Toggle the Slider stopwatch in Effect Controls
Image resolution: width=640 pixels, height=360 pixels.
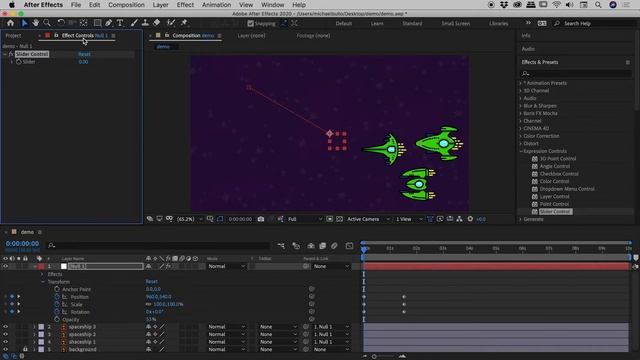coord(18,62)
